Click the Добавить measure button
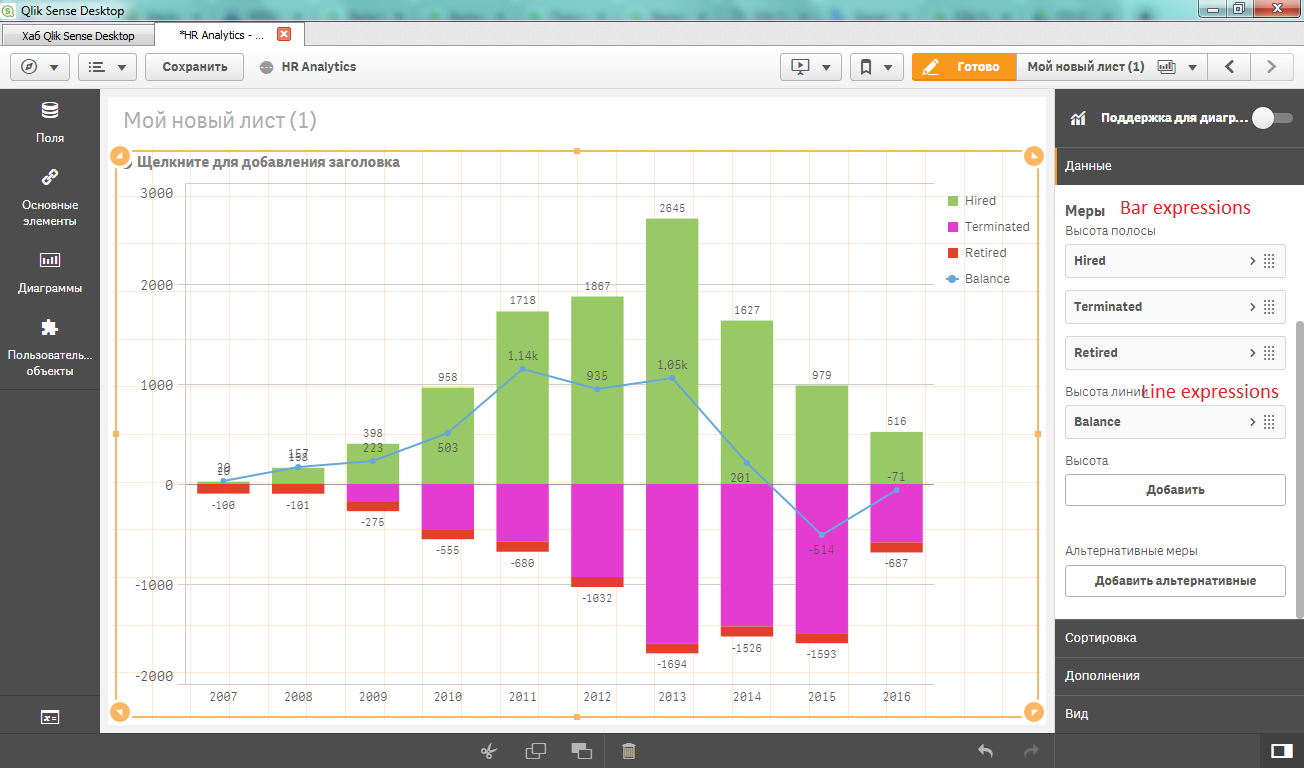The height and width of the screenshot is (768, 1304). [1175, 490]
